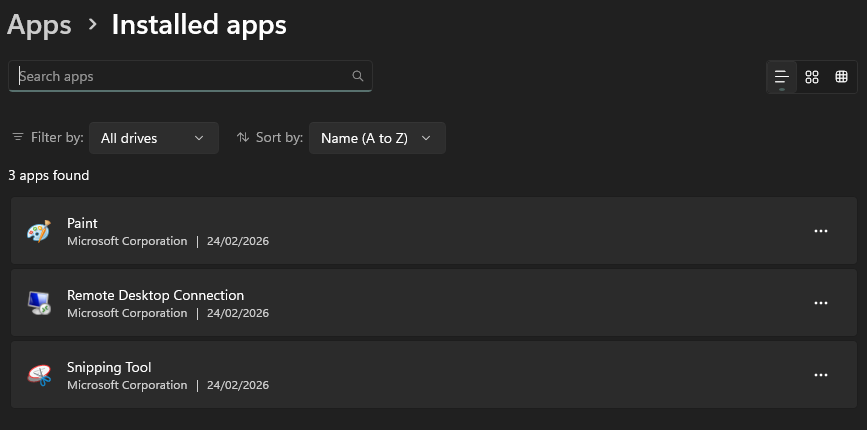The height and width of the screenshot is (430, 867).
Task: Click the Snipping Tool scissors icon
Action: 39,375
